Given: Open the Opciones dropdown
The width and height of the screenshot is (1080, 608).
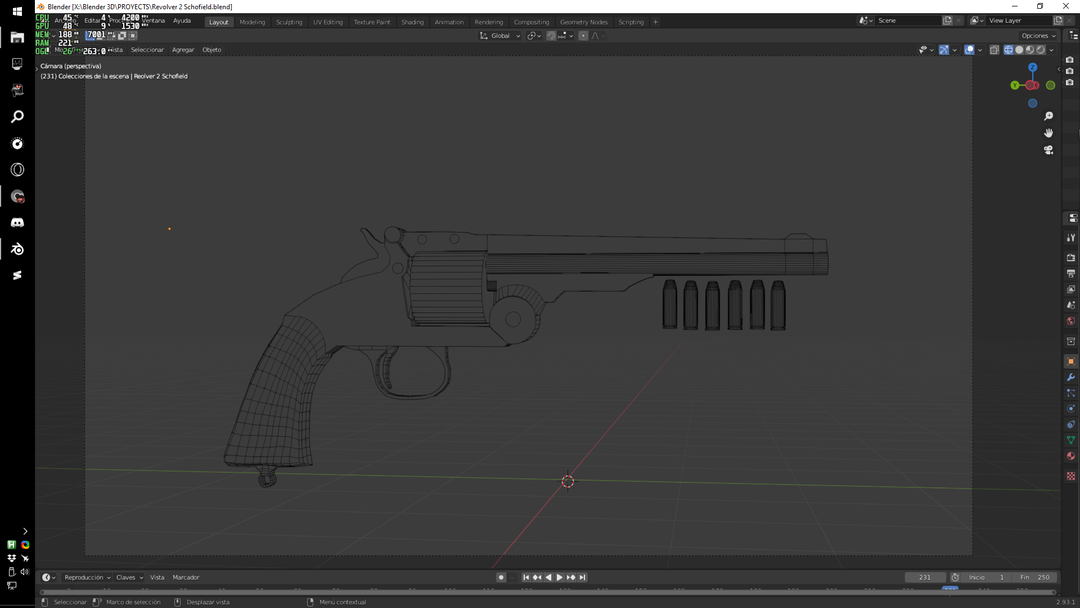Looking at the screenshot, I should tap(1037, 35).
